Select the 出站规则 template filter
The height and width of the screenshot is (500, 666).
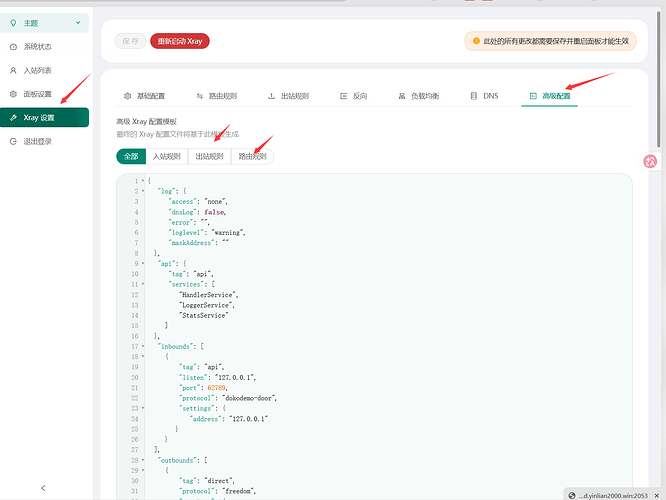209,156
